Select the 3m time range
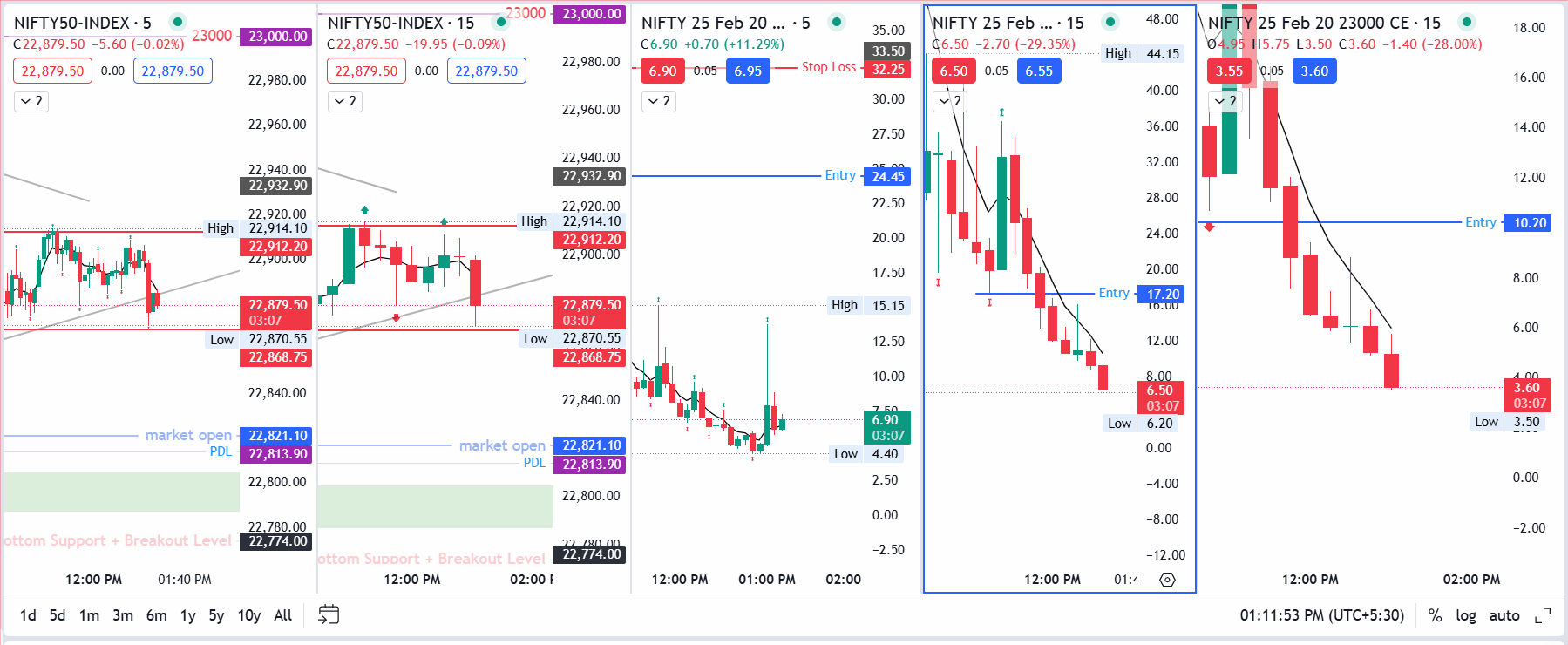This screenshot has width=1568, height=645. tap(123, 615)
